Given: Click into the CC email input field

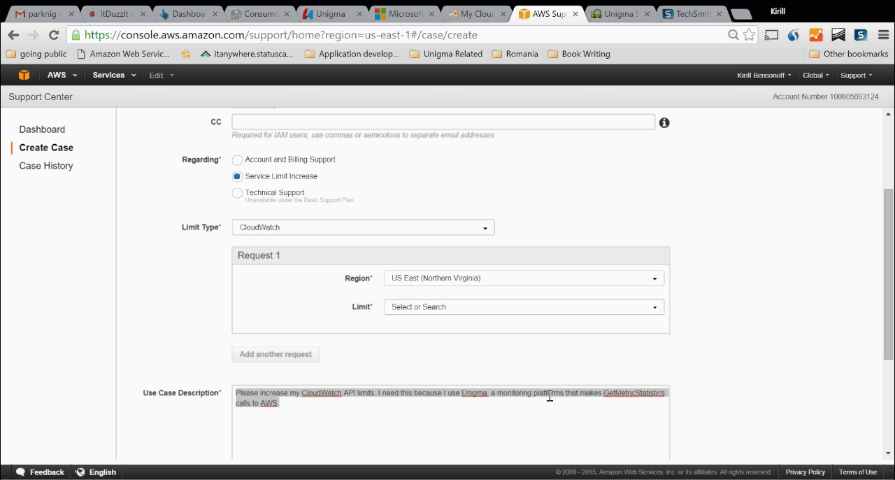Looking at the screenshot, I should click(x=444, y=122).
